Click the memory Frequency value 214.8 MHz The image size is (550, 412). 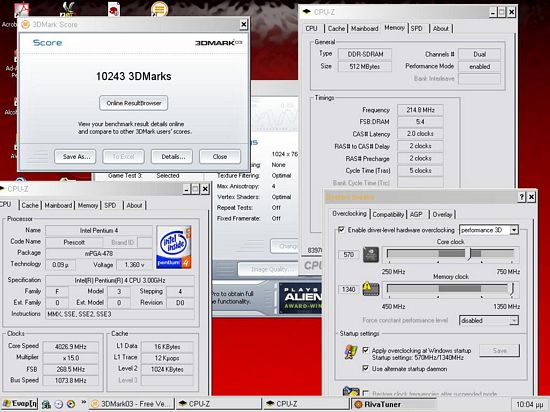(x=420, y=110)
